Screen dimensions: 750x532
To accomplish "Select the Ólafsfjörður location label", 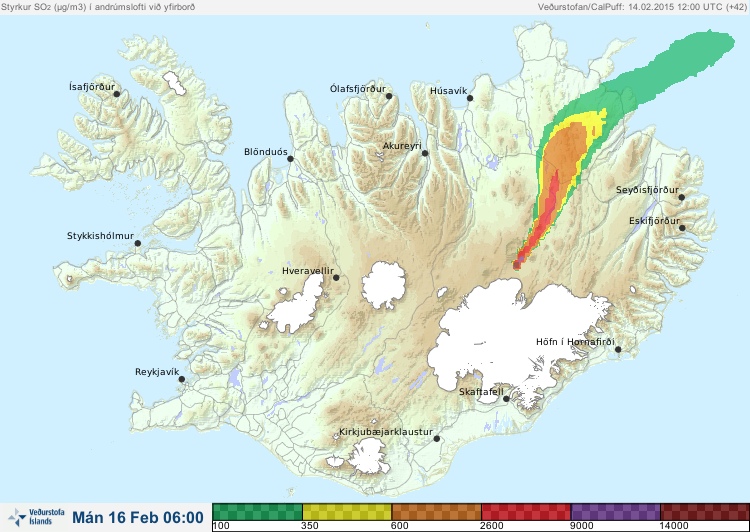I will tap(358, 89).
